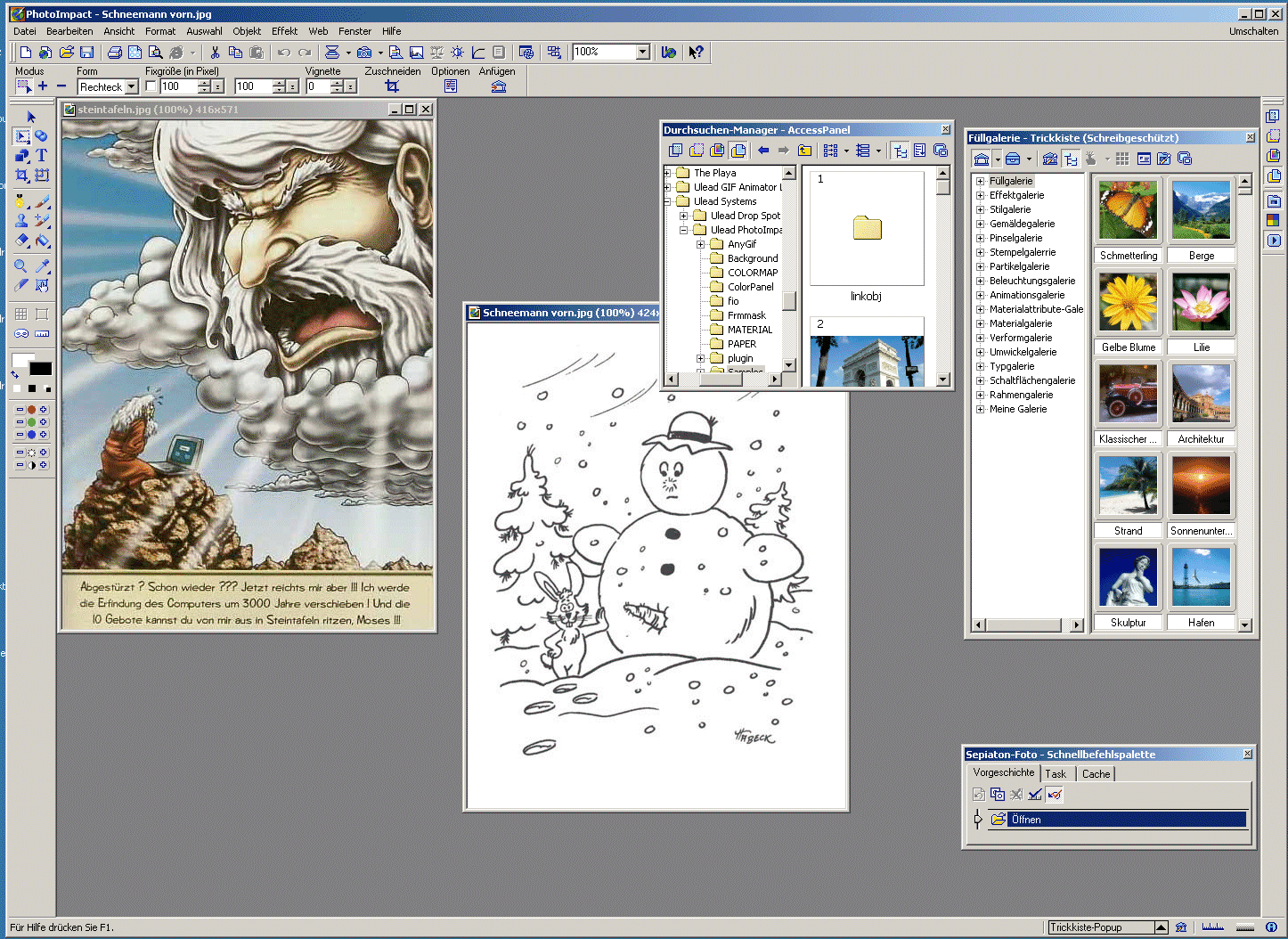1288x939 pixels.
Task: Click the white foreground color swatch
Action: coord(20,359)
